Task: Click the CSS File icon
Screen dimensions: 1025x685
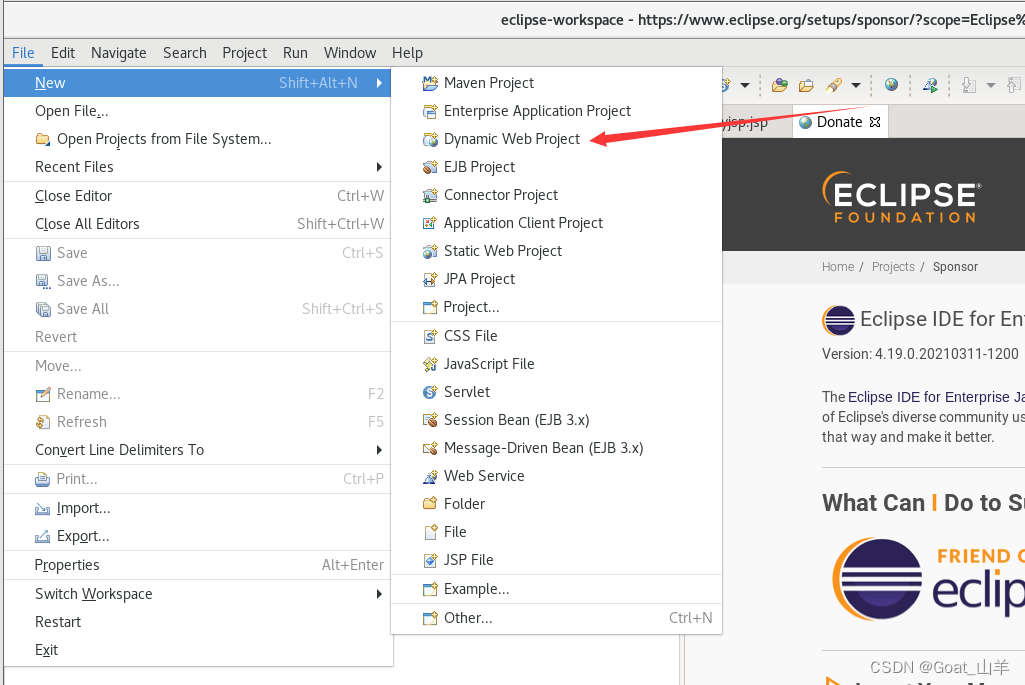Action: [430, 336]
